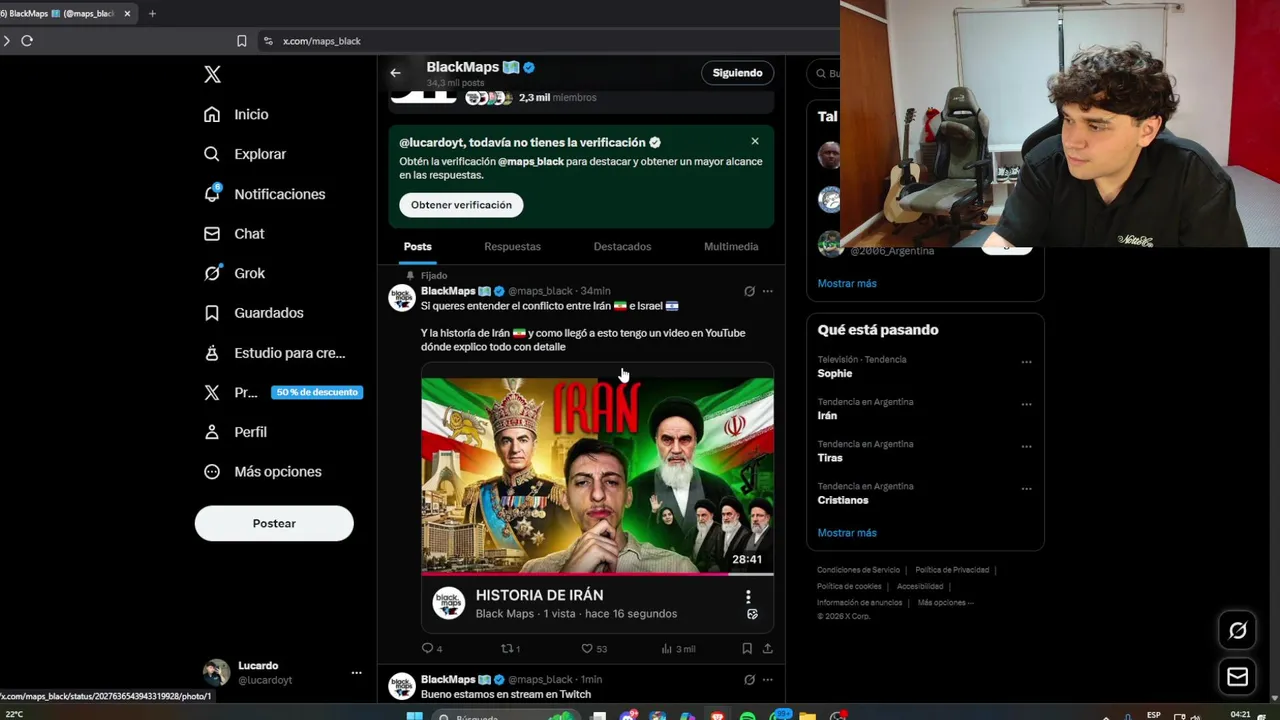Open the floating Grok button
The height and width of the screenshot is (720, 1280).
click(x=1237, y=630)
